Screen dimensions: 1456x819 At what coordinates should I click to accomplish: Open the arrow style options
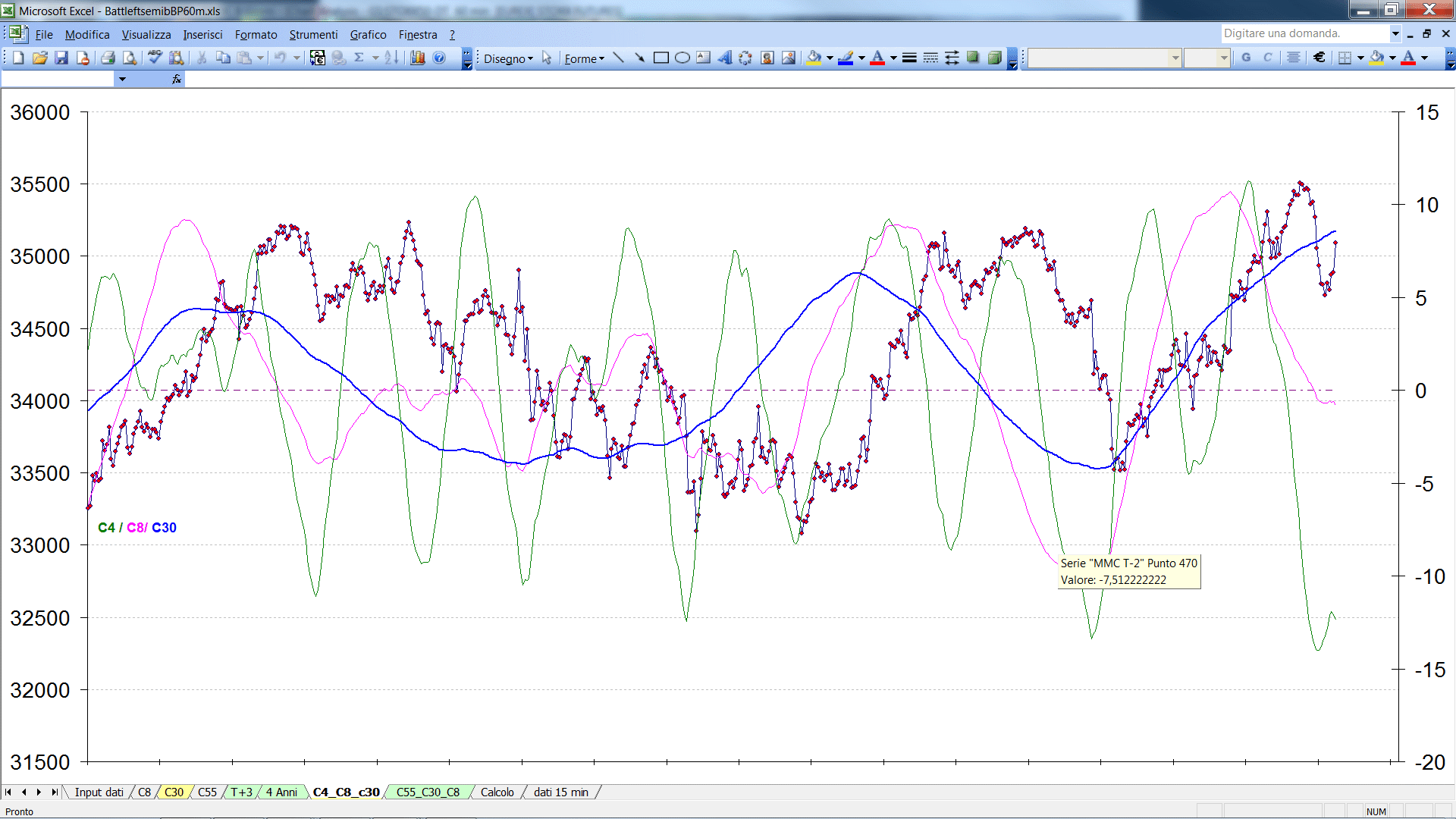tap(952, 58)
